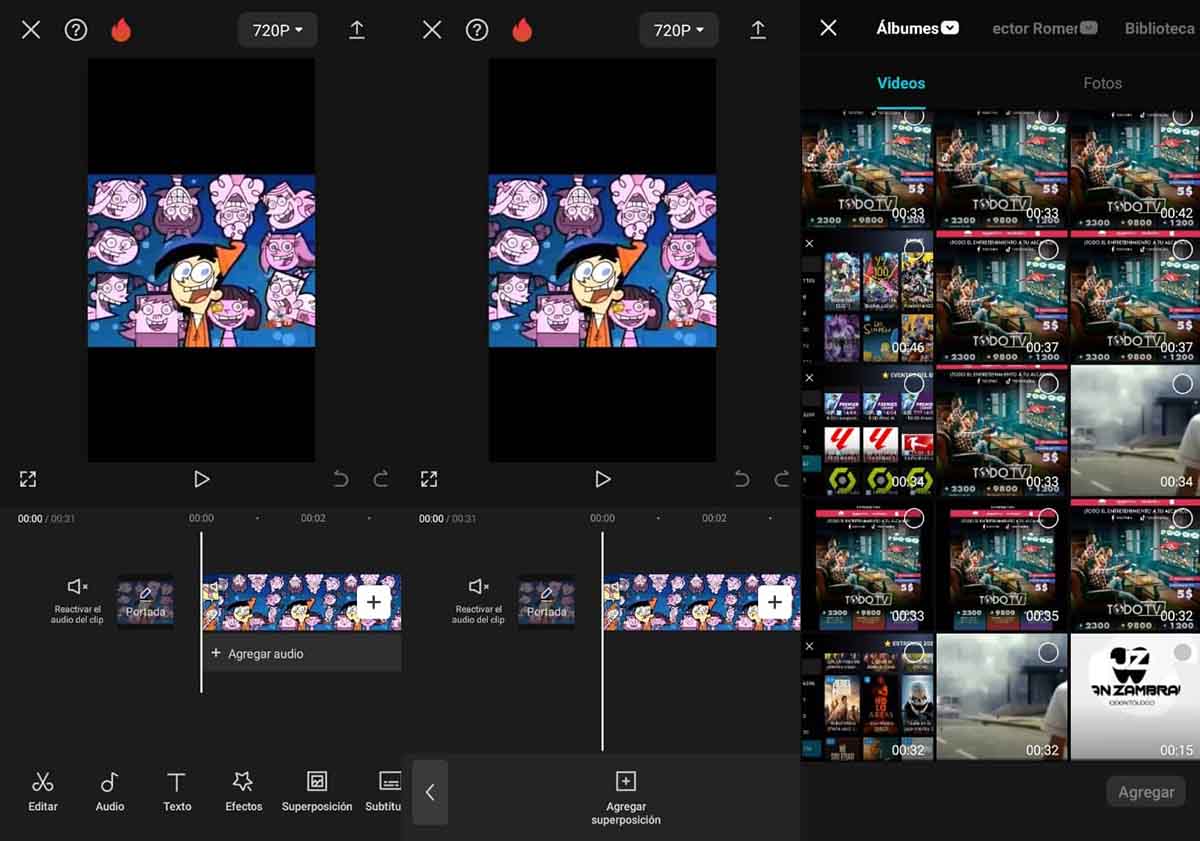Open the Texto tool

(x=177, y=791)
